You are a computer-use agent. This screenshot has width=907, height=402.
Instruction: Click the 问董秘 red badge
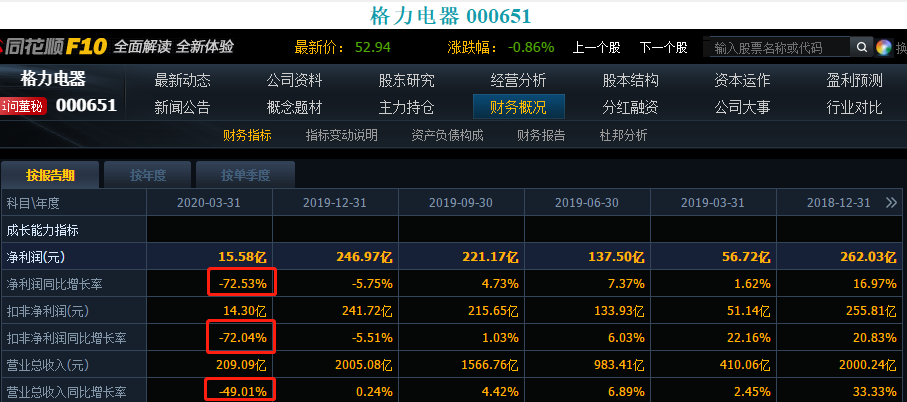[x=23, y=106]
